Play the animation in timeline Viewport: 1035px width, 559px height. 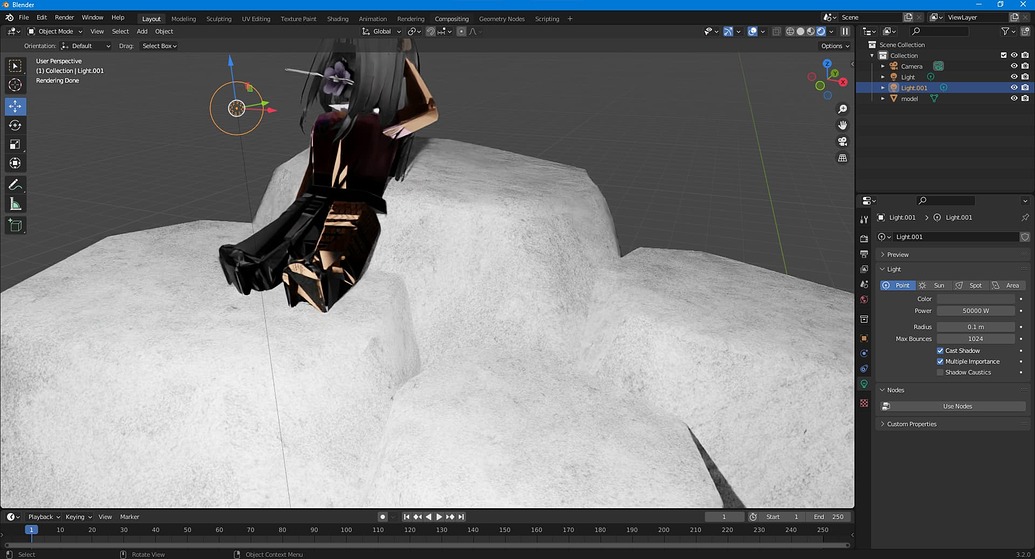click(439, 517)
